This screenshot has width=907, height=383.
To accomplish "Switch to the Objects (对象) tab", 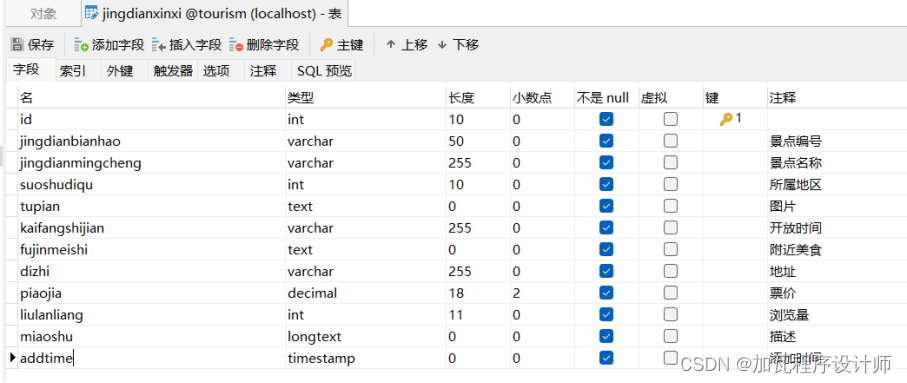I will pos(43,14).
